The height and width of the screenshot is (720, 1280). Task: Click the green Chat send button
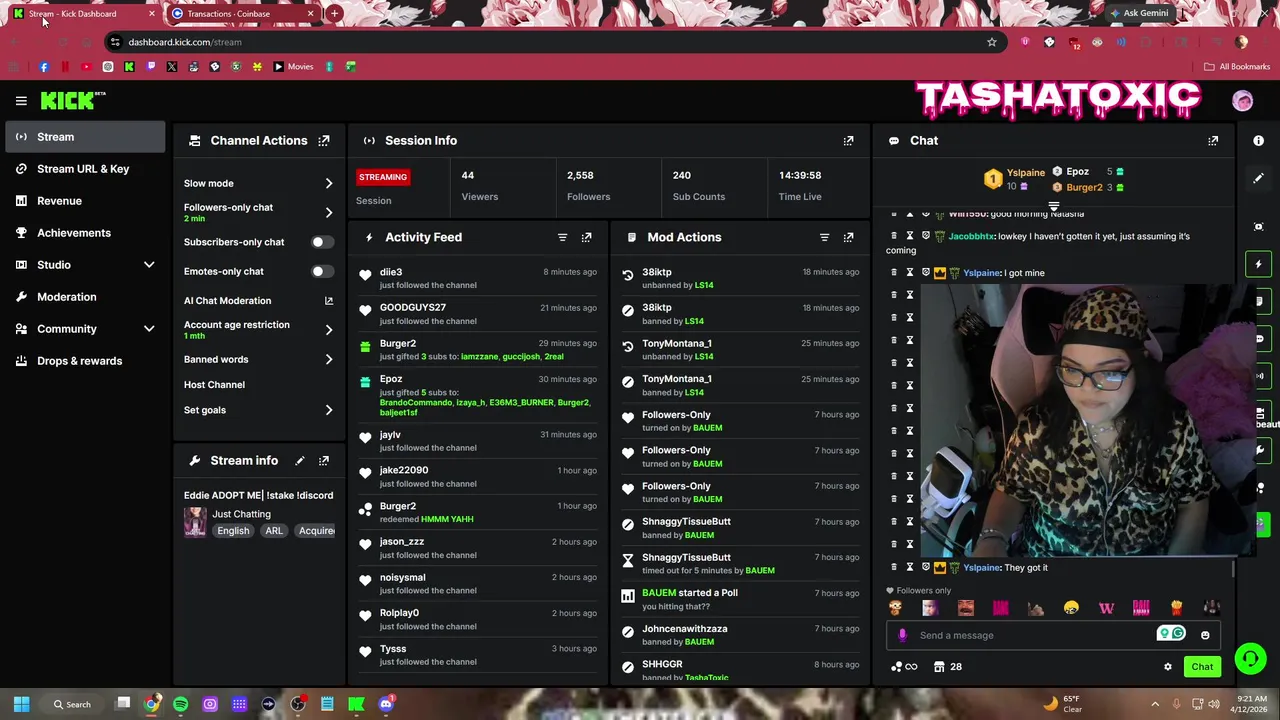[1202, 667]
